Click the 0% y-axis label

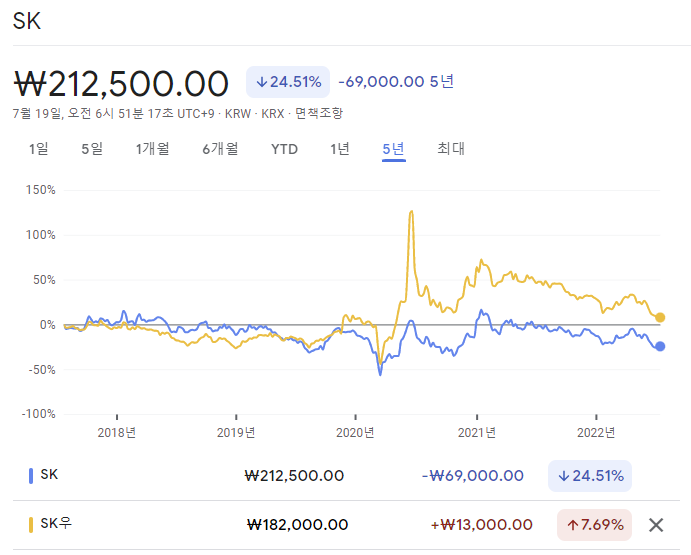click(x=48, y=325)
